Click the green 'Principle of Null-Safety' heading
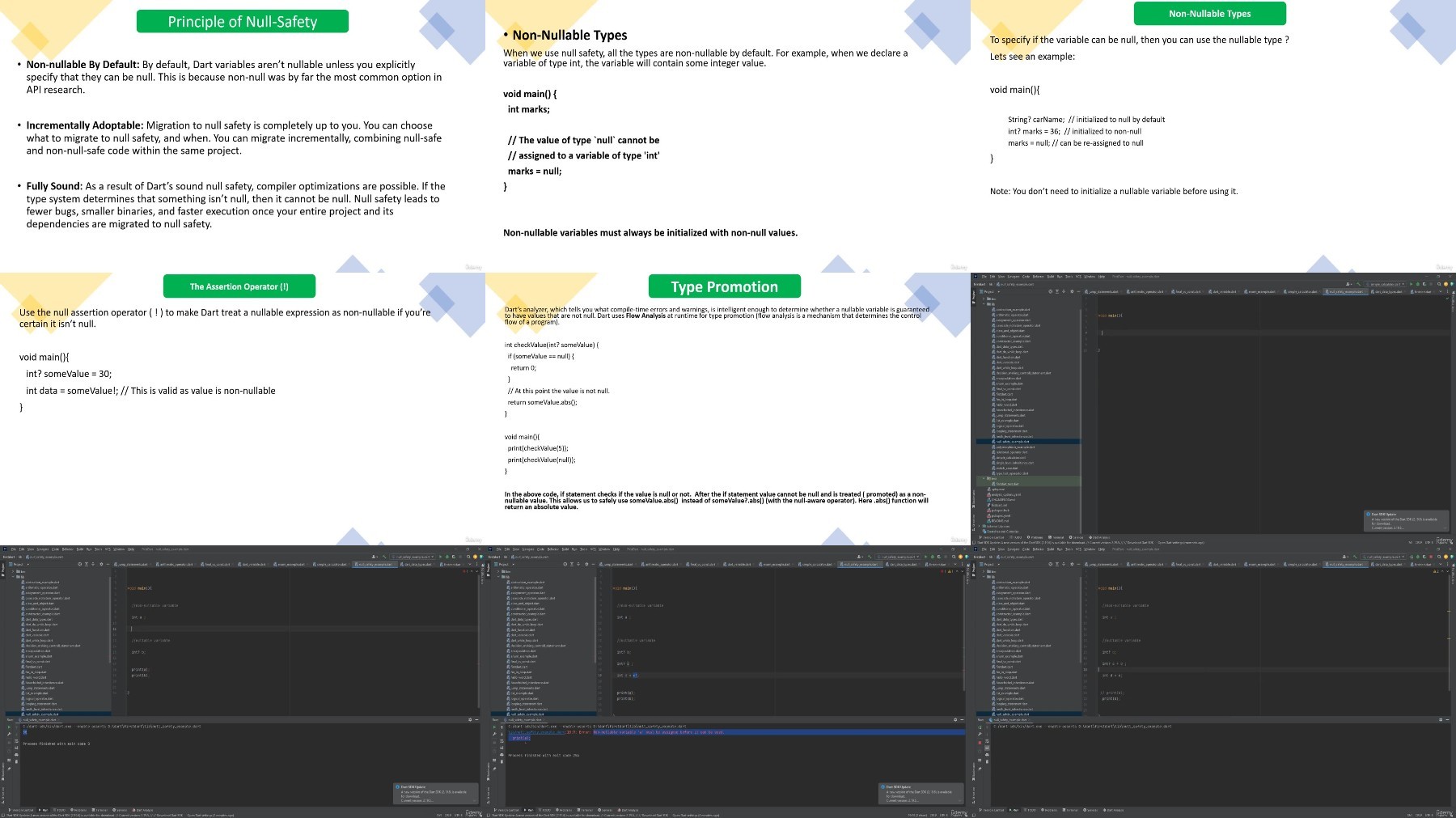Viewport: 1456px width, 818px height. click(x=243, y=22)
